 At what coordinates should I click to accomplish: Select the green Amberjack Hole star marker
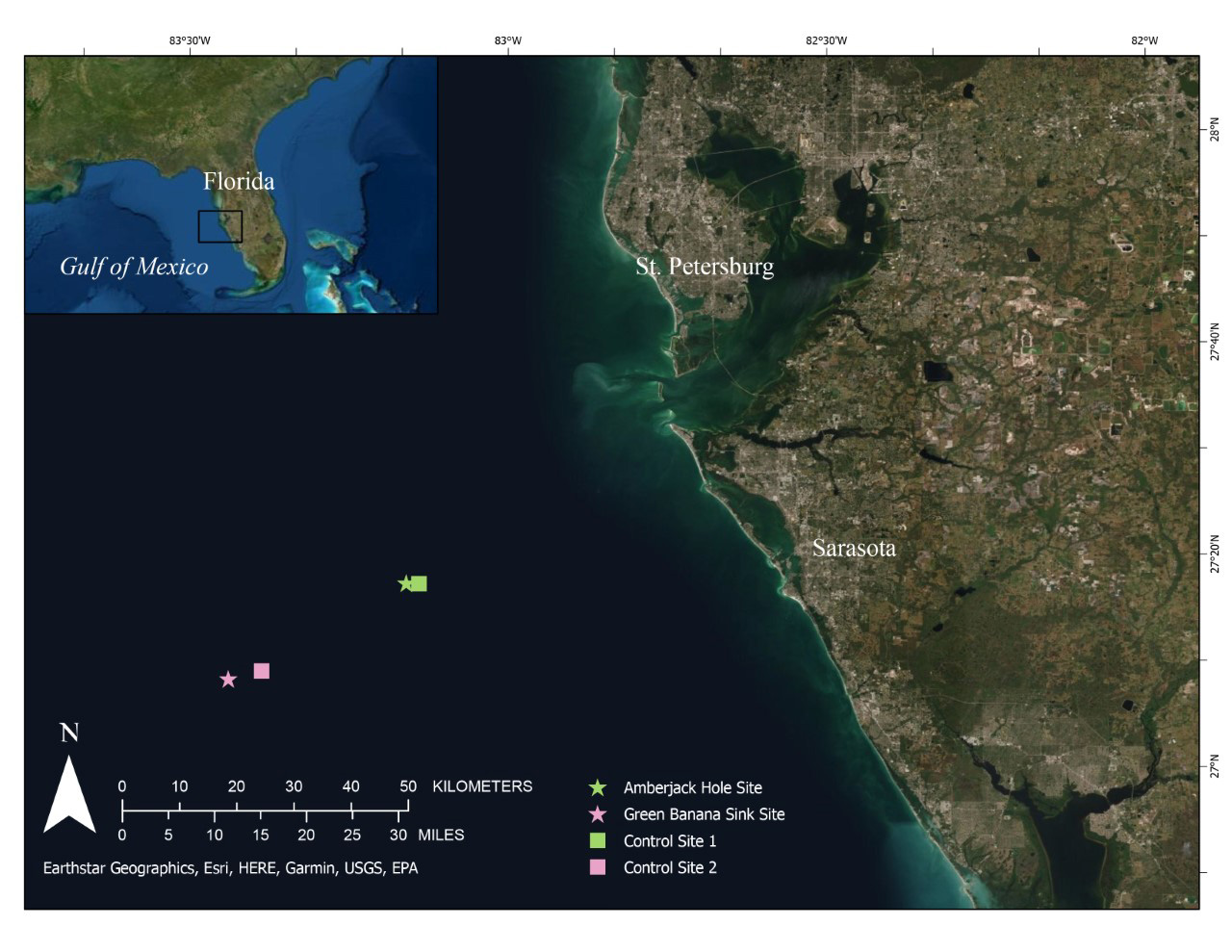coord(405,583)
